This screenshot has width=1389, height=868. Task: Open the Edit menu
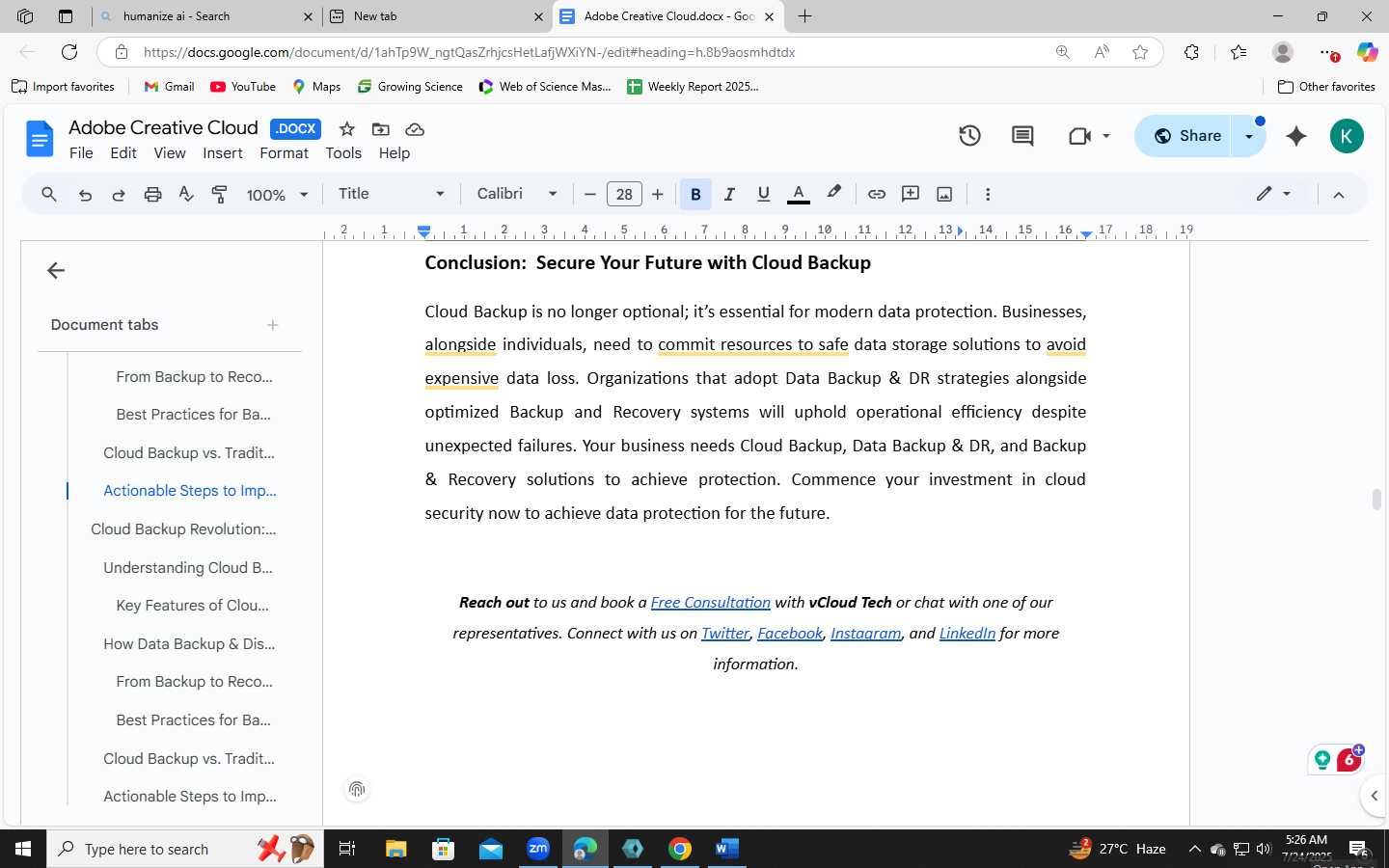[x=123, y=153]
